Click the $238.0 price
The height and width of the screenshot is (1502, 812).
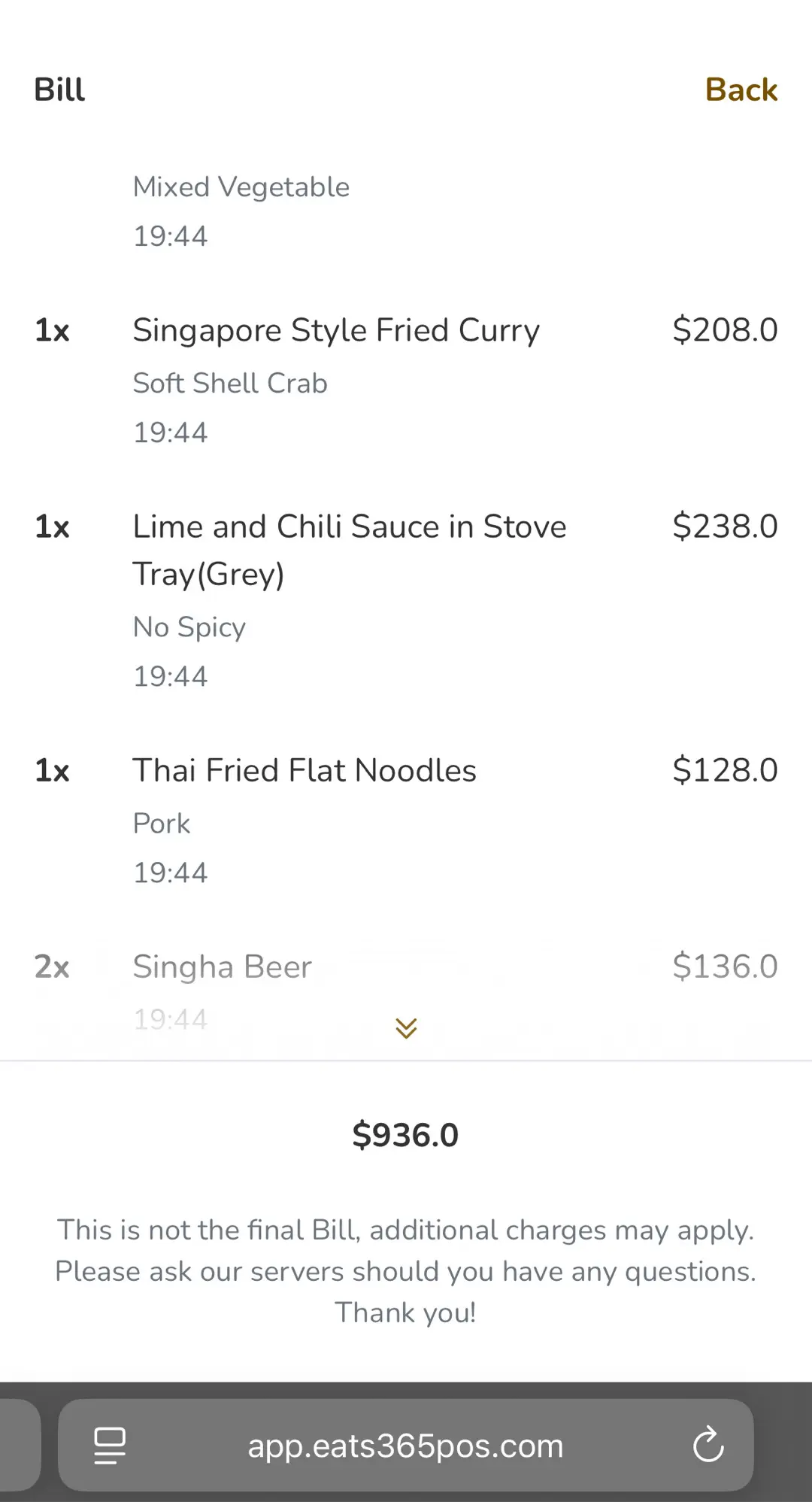[724, 526]
